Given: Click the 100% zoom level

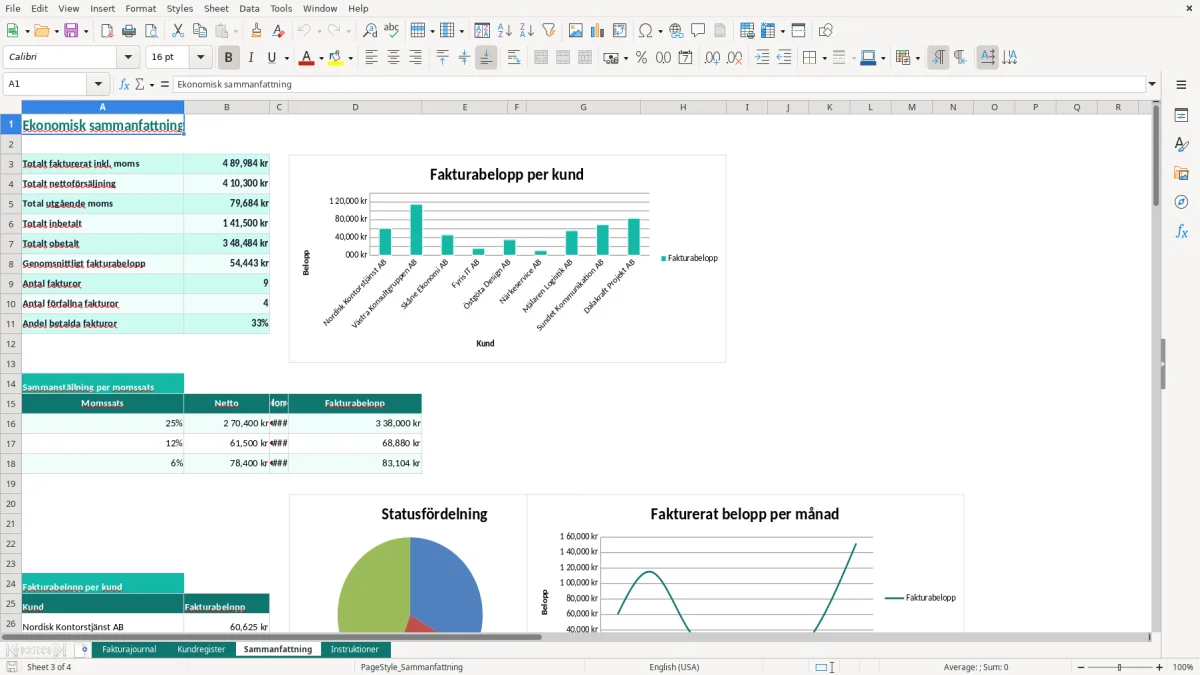Looking at the screenshot, I should [1183, 667].
